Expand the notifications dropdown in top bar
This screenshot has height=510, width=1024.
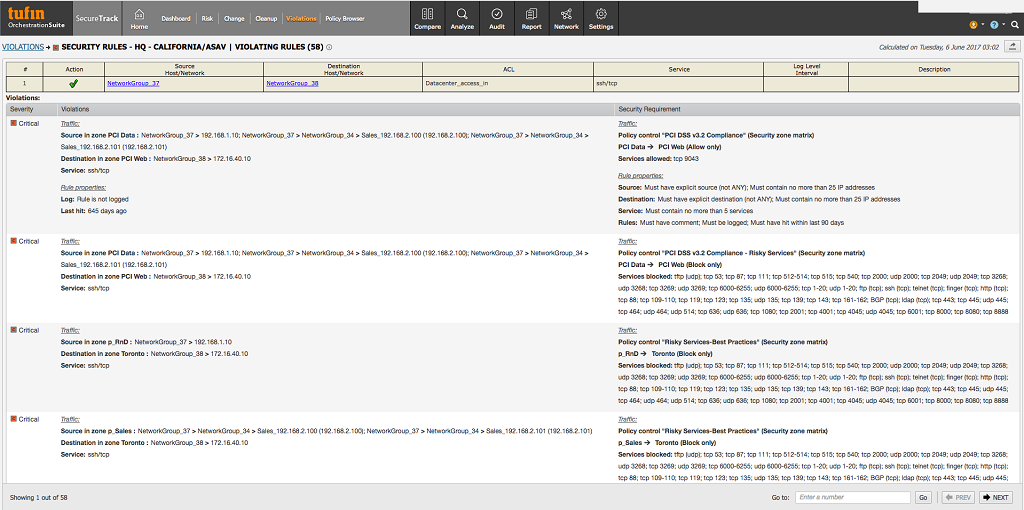click(x=975, y=24)
